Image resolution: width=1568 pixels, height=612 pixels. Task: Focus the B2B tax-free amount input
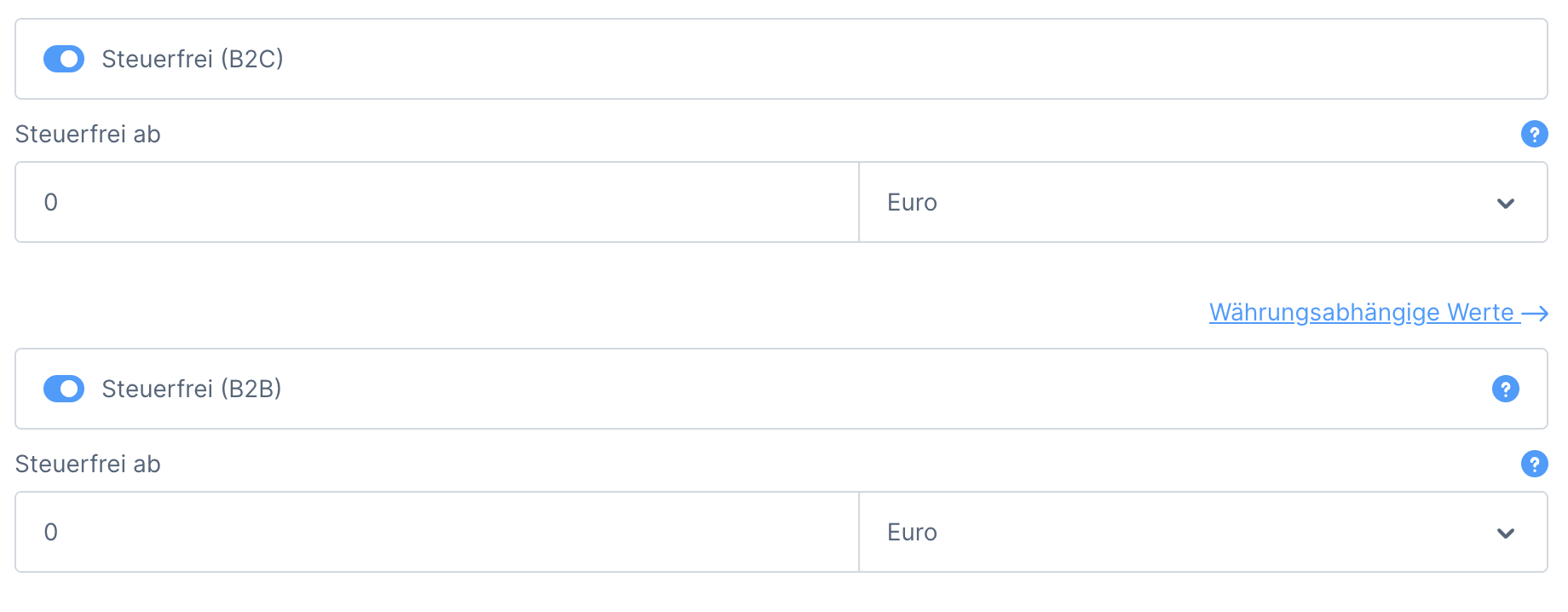click(x=436, y=533)
